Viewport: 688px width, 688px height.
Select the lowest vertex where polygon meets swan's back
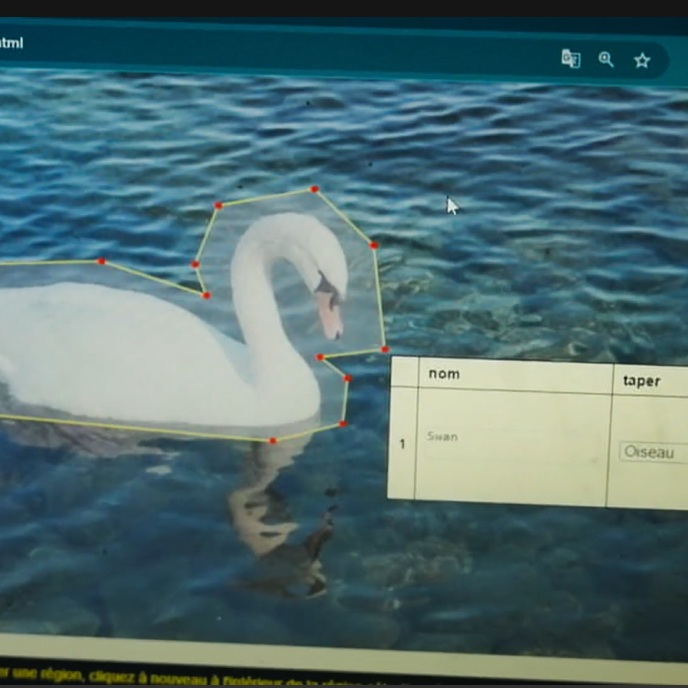click(x=206, y=295)
